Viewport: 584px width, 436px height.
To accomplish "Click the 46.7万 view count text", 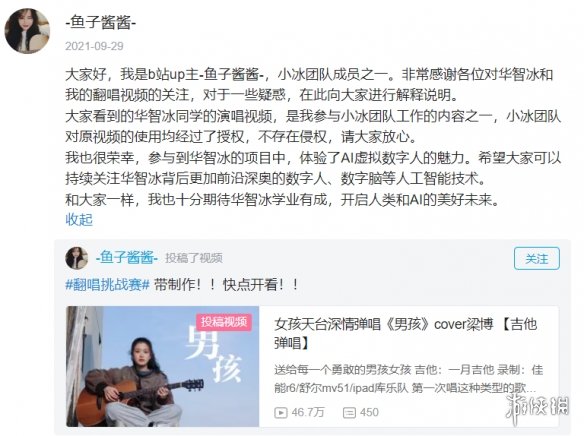I will (308, 413).
